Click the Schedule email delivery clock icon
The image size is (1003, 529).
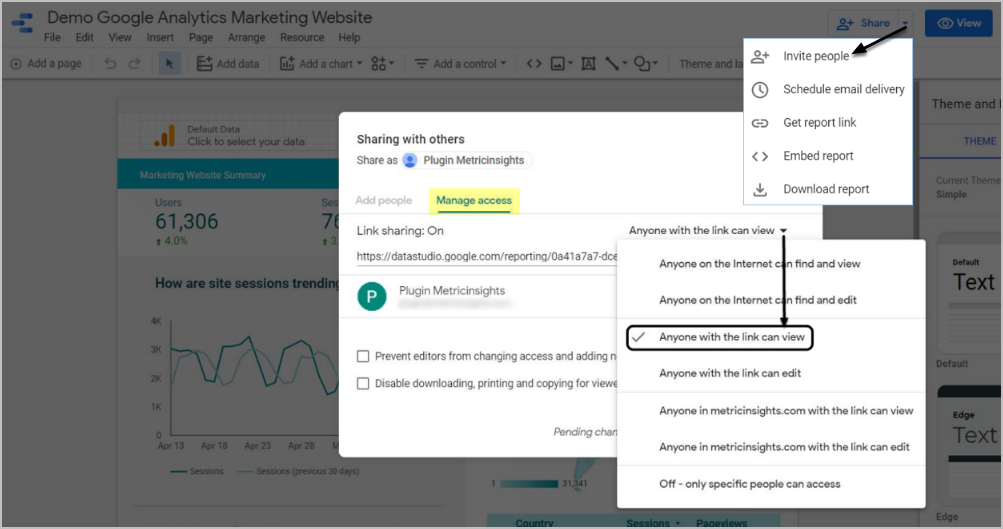[x=760, y=90]
